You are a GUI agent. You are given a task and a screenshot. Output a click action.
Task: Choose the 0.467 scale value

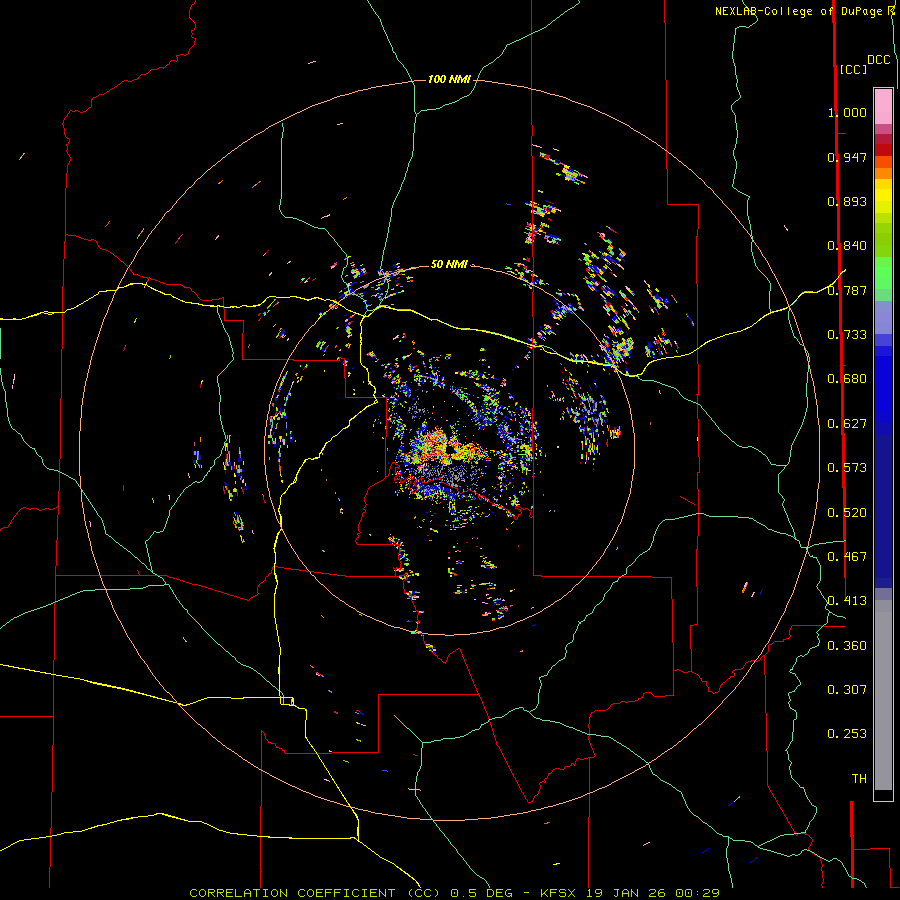[847, 557]
